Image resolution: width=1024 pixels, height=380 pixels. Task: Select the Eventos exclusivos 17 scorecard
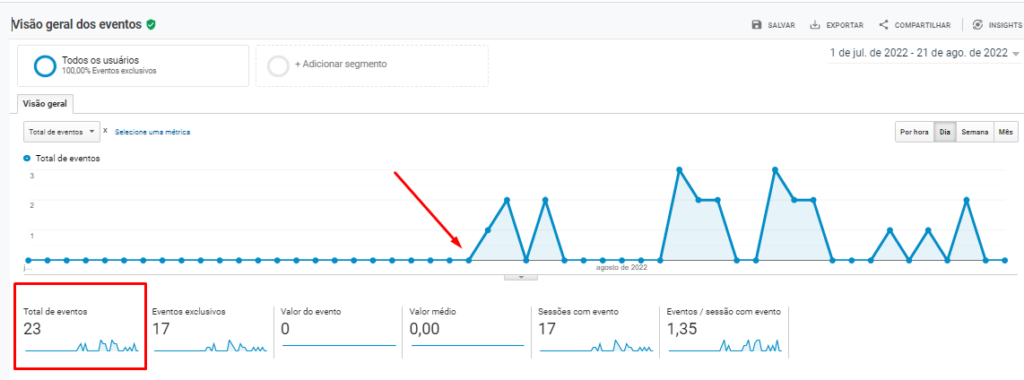coord(210,331)
